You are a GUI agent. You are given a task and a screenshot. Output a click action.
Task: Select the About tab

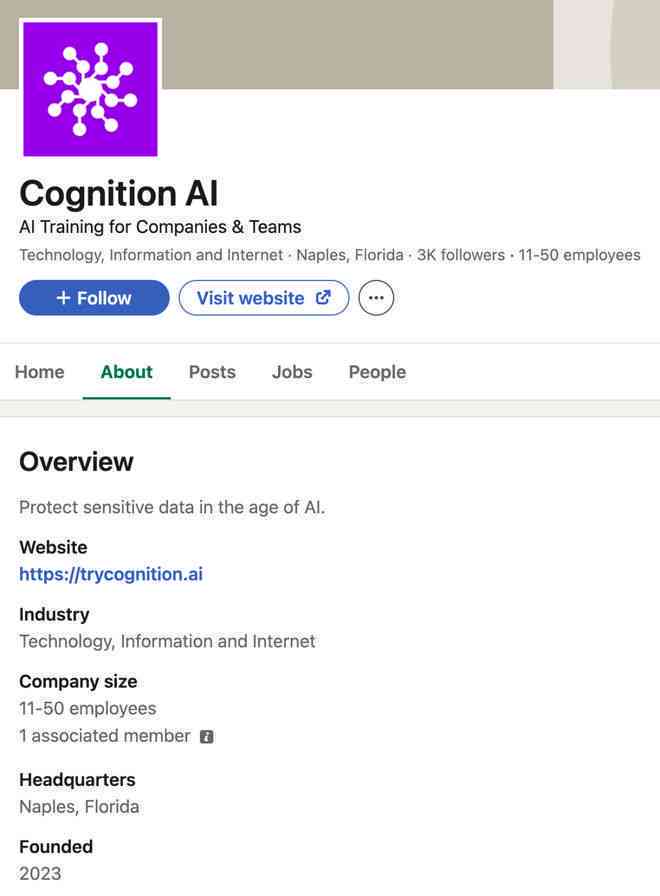(x=126, y=372)
